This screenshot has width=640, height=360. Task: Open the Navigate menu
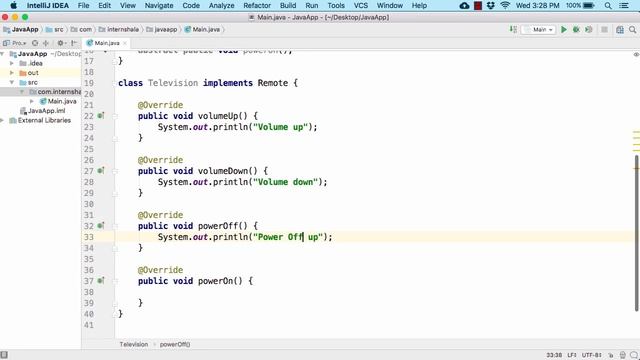pyautogui.click(x=159, y=5)
